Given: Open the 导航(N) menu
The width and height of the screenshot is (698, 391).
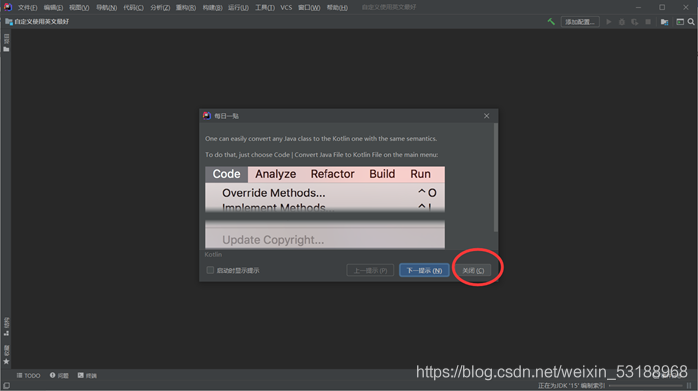Looking at the screenshot, I should [106, 8].
